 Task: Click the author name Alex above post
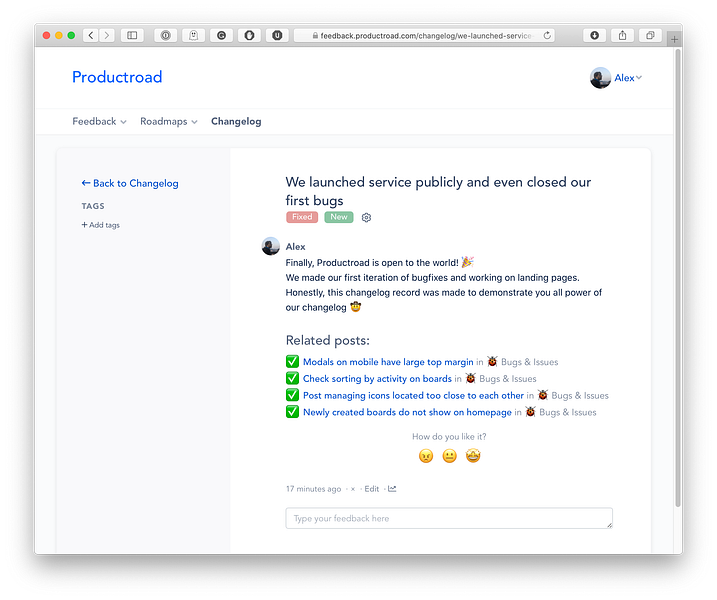295,246
